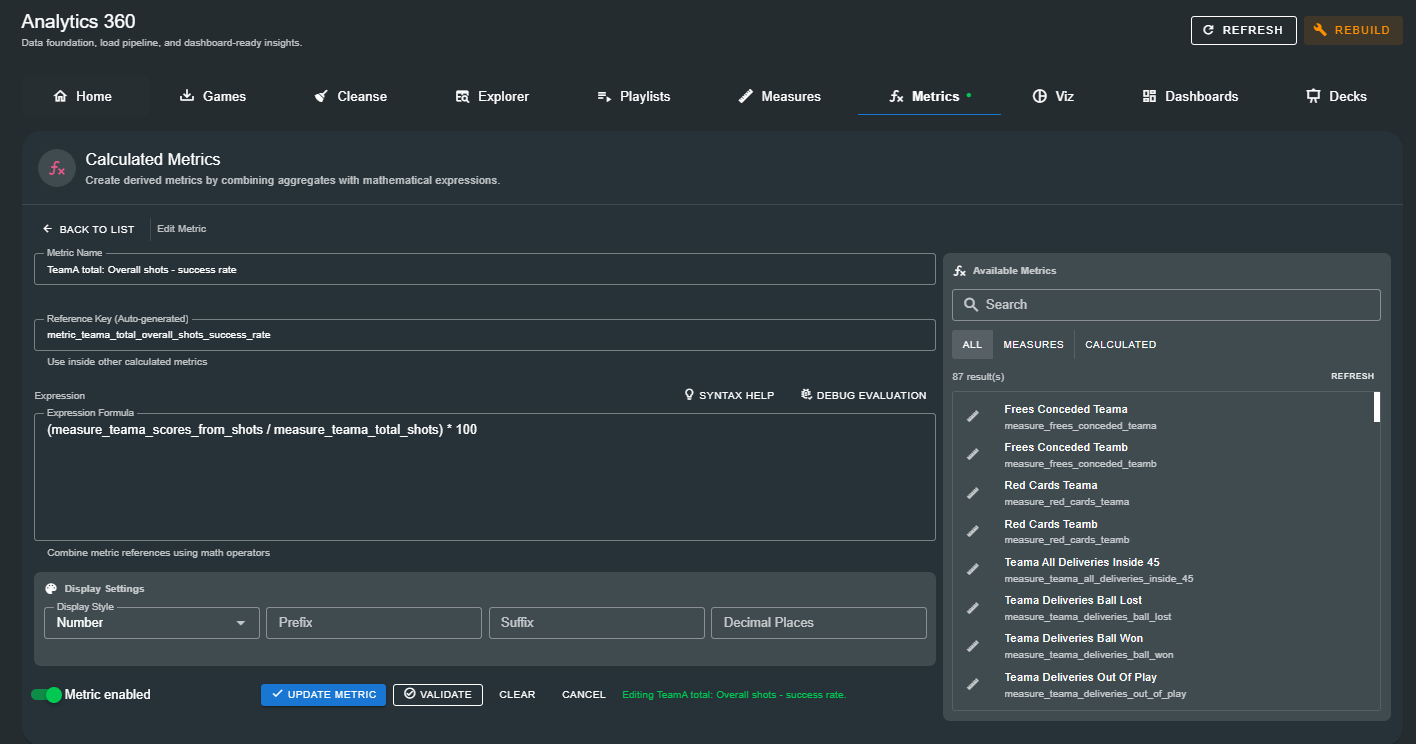This screenshot has width=1416, height=744.
Task: Click the pencil icon for Frees Conceded Teama
Action: [x=973, y=416]
